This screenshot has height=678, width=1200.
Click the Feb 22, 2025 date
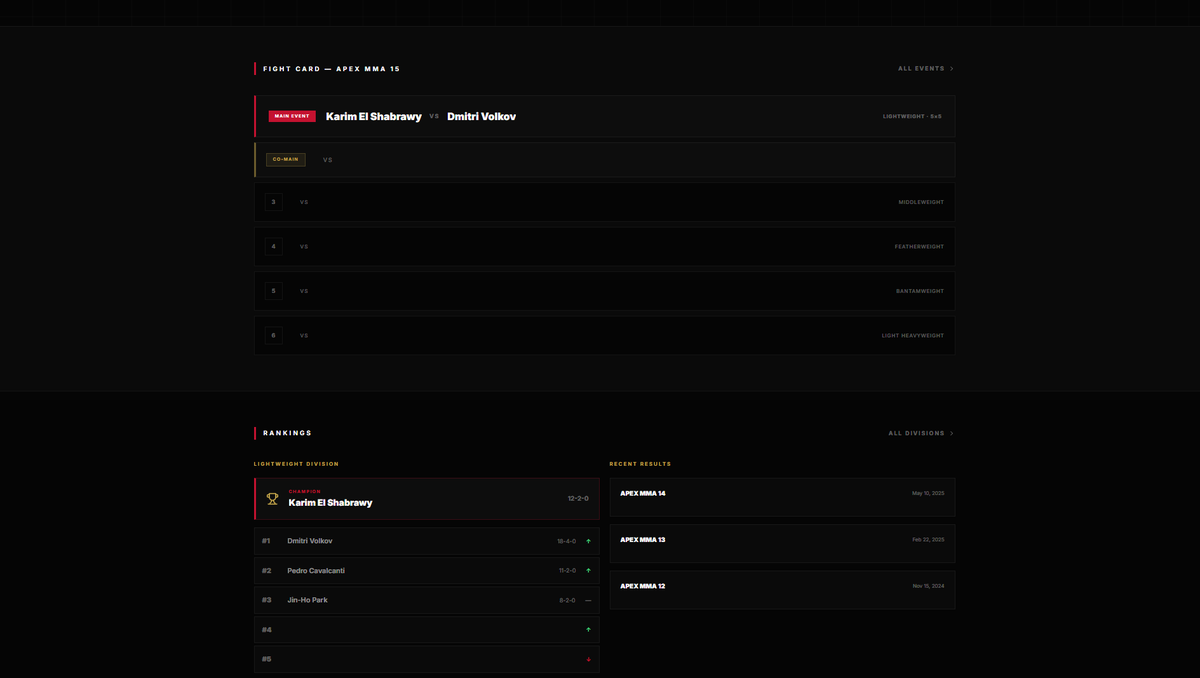point(928,539)
